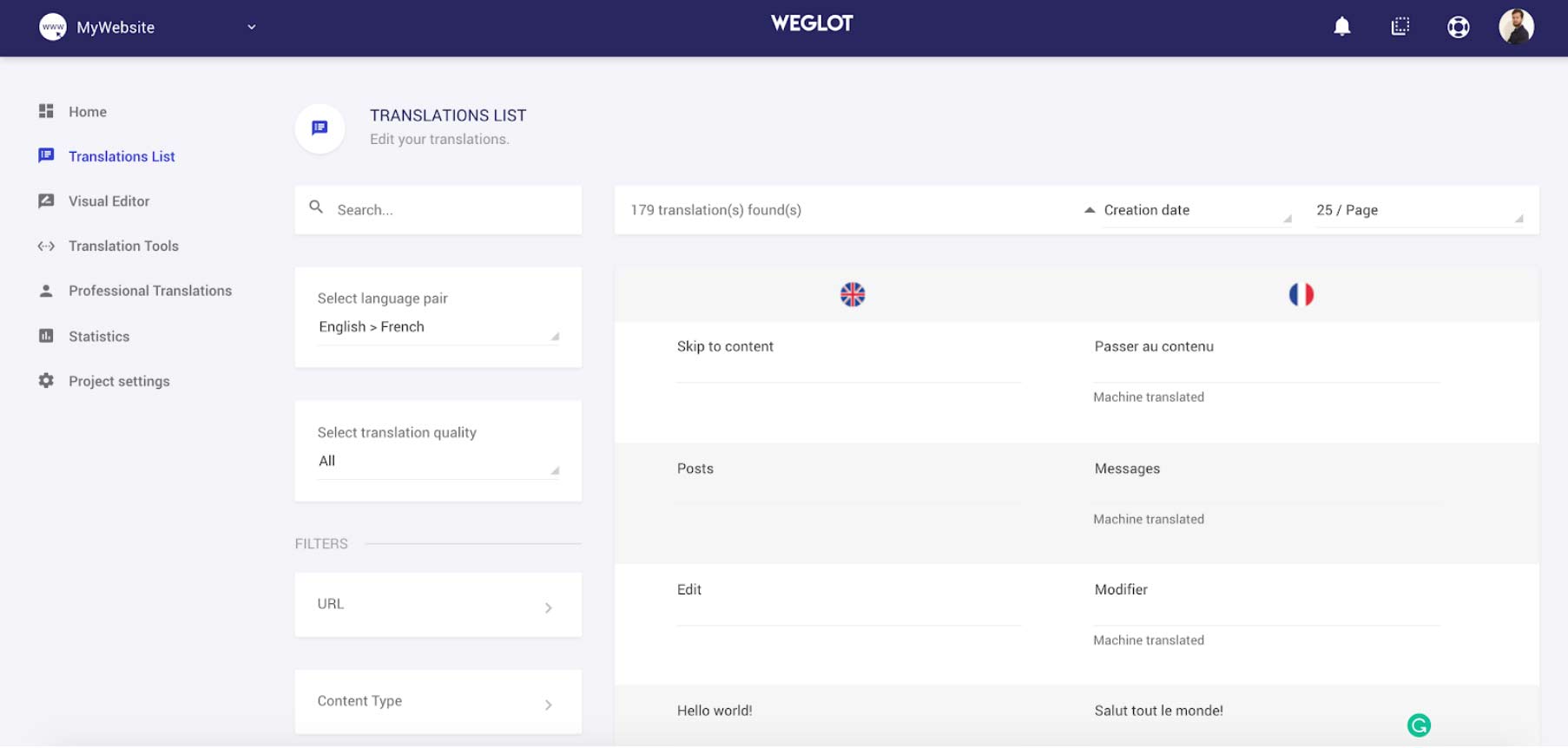Image resolution: width=1568 pixels, height=748 pixels.
Task: Click the search magnifier icon
Action: pos(316,207)
